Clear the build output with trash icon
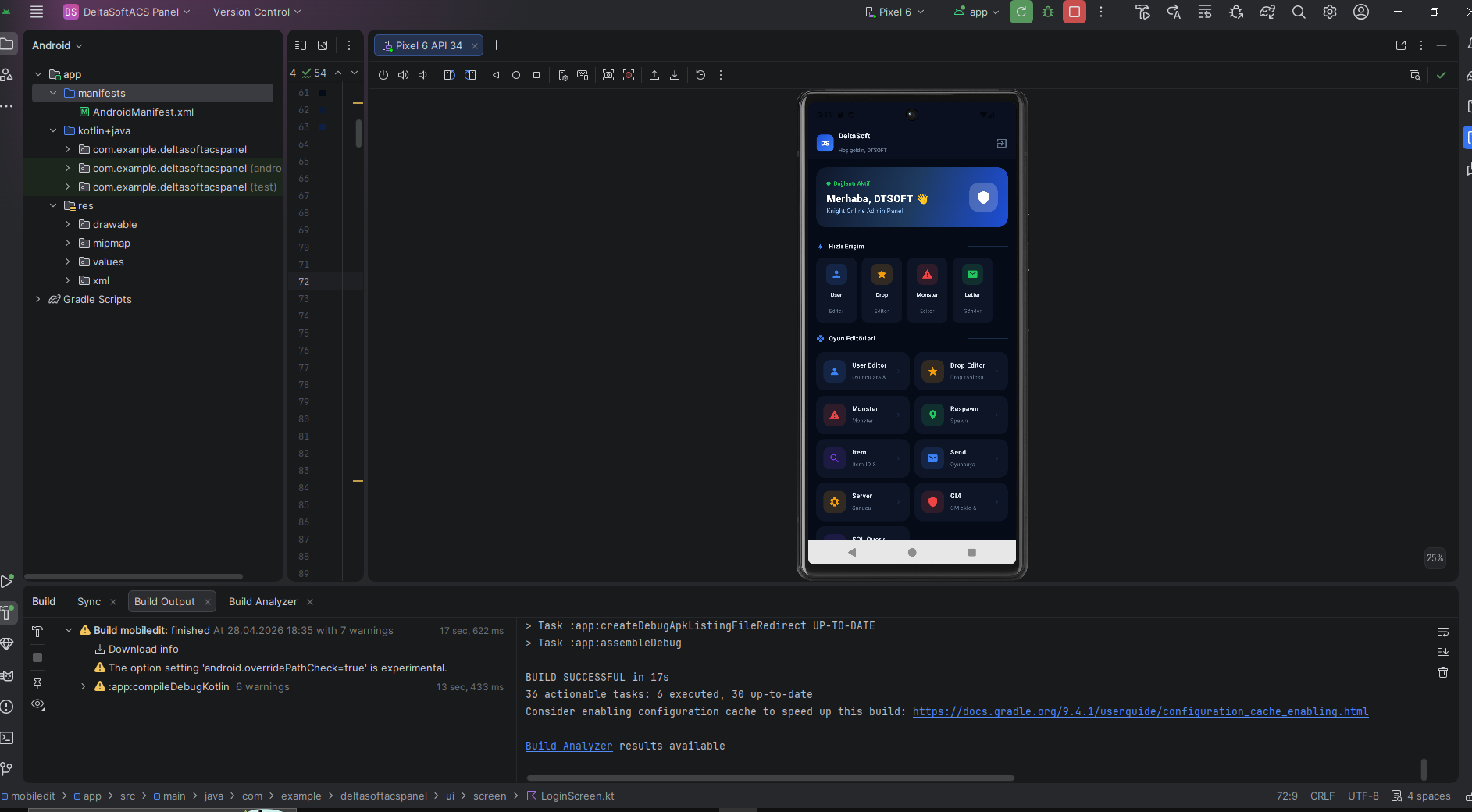This screenshot has width=1472, height=812. coord(1443,672)
